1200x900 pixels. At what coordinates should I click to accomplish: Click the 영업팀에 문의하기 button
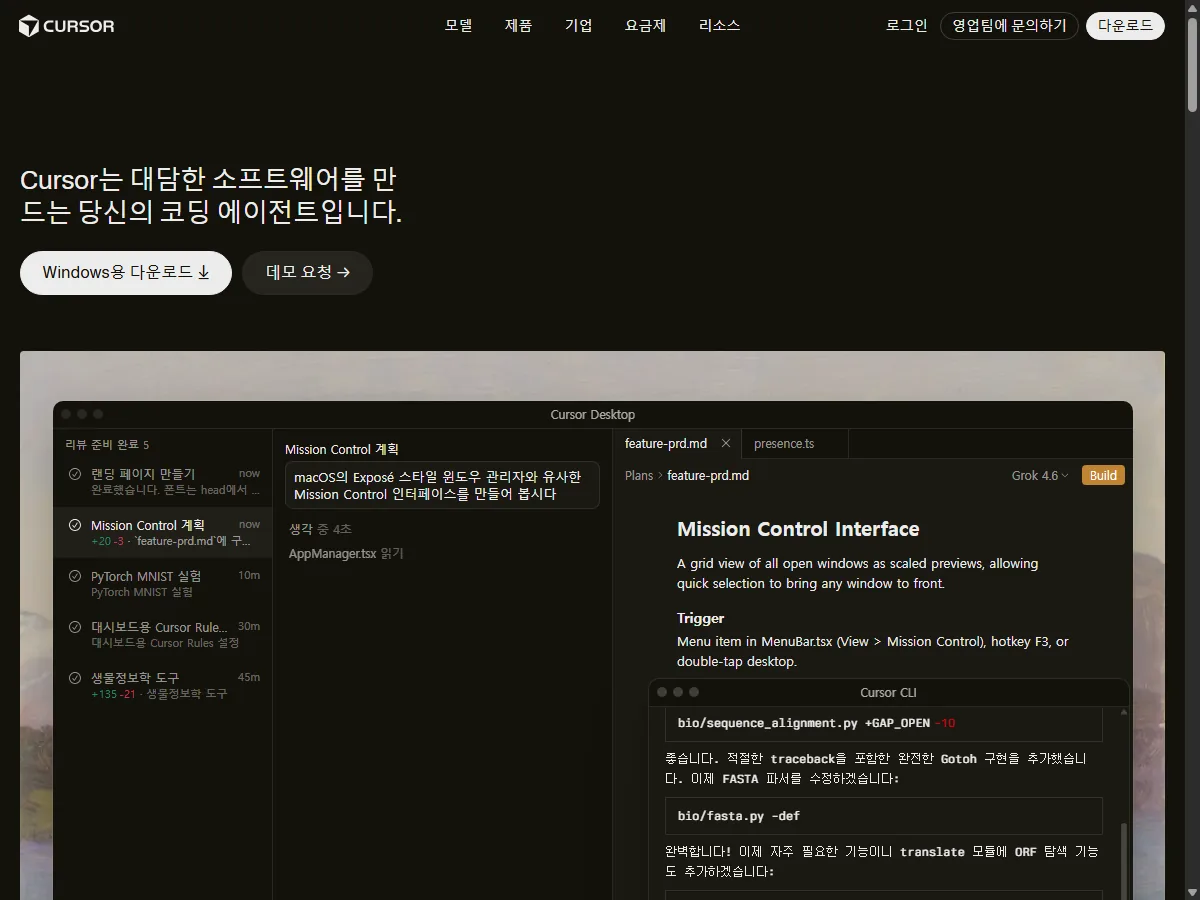pos(1009,26)
